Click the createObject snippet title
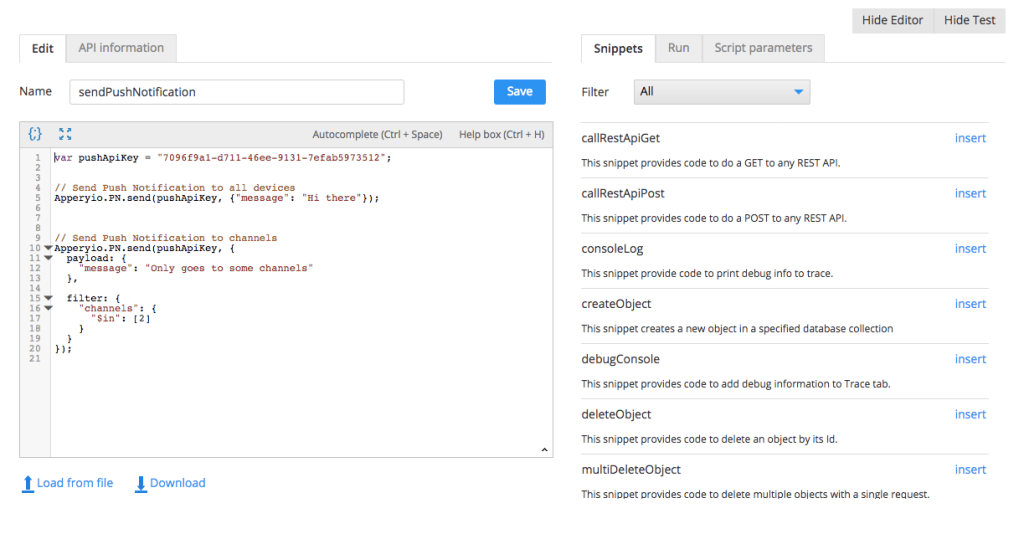This screenshot has height=534, width=1024. click(616, 304)
